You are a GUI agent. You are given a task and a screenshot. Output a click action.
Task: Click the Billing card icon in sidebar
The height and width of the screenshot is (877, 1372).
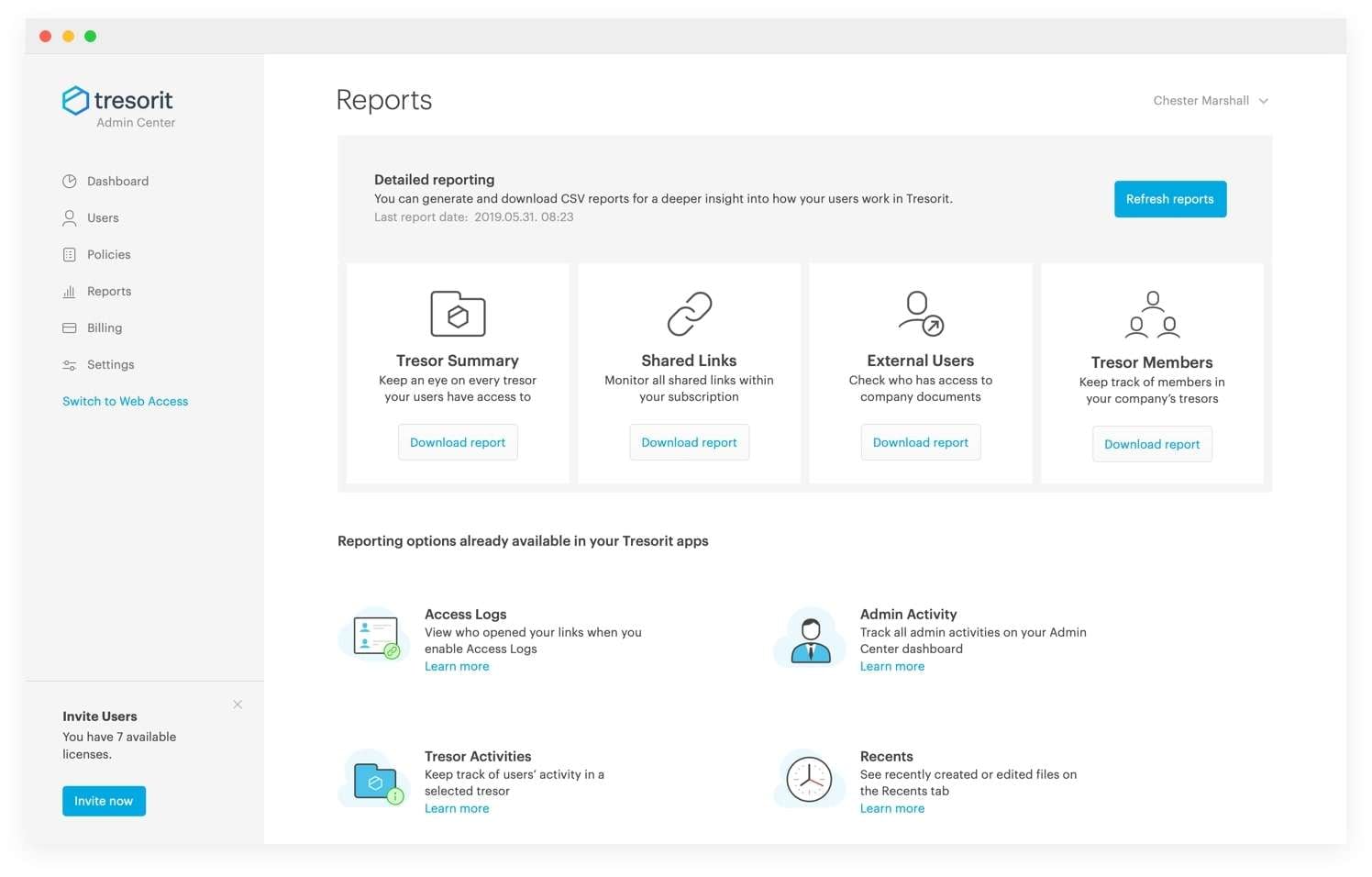69,328
